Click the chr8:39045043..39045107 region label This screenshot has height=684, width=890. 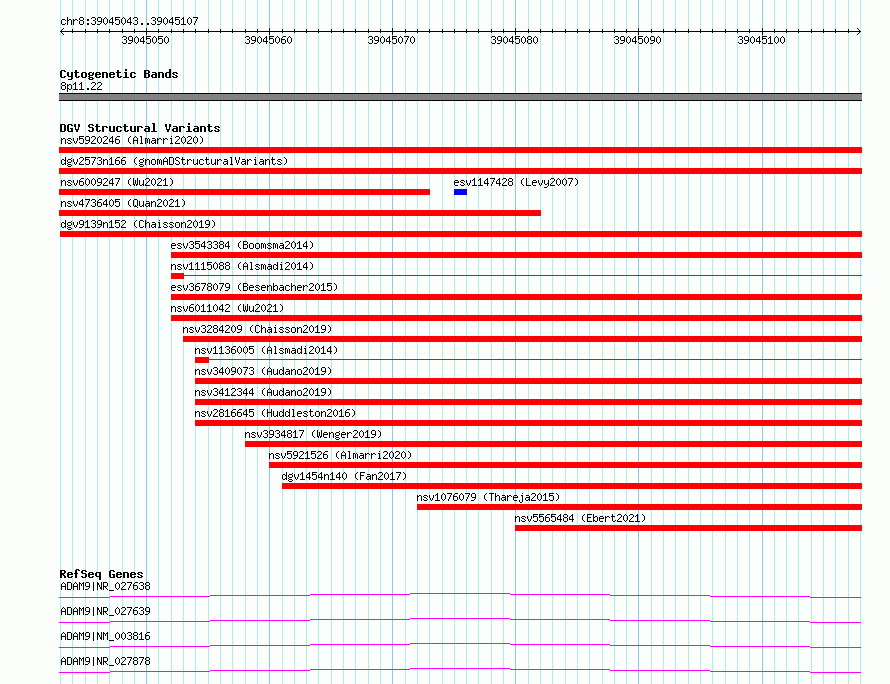[x=129, y=21]
